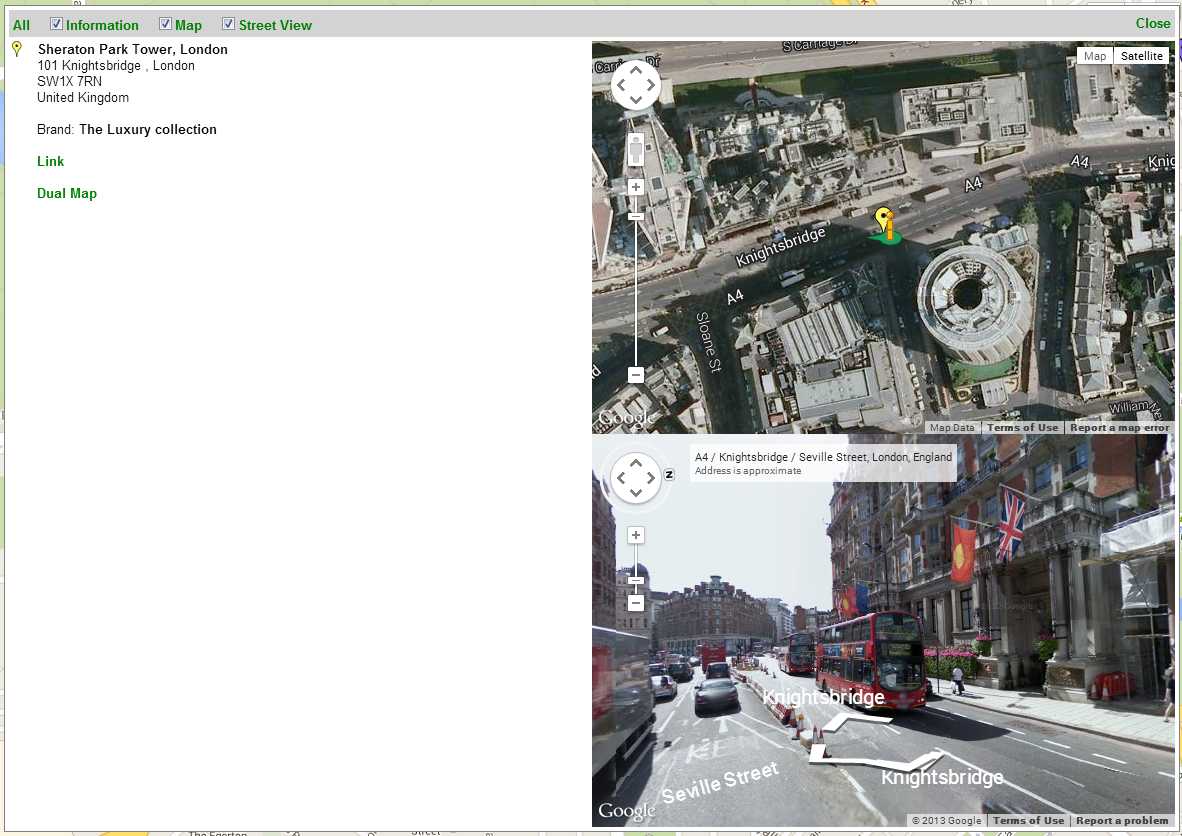This screenshot has width=1182, height=836.
Task: Zoom in on the satellite map
Action: click(635, 187)
